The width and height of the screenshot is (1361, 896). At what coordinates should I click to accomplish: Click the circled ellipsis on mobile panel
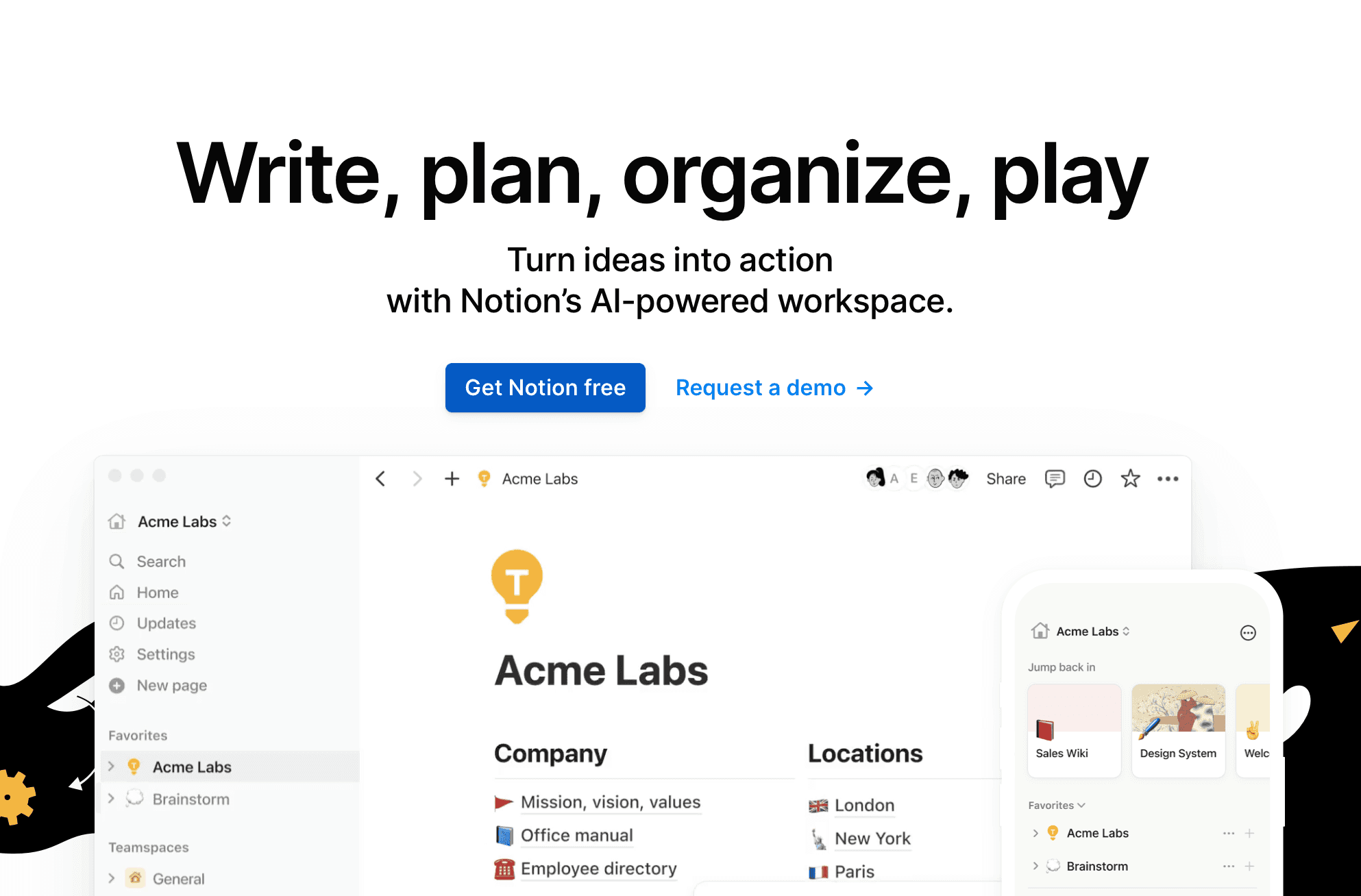click(x=1248, y=633)
